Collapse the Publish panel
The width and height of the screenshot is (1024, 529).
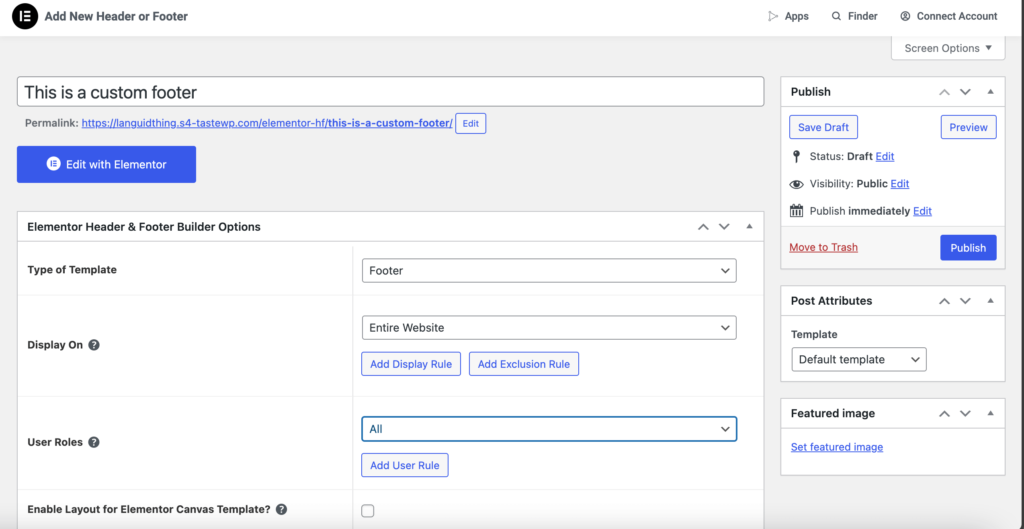pyautogui.click(x=991, y=92)
